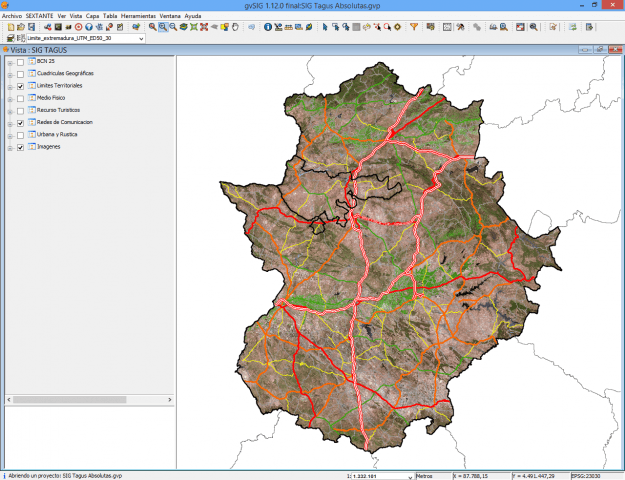Viewport: 625px width, 480px height.
Task: Expand the Imagenes tree node
Action: [10, 148]
